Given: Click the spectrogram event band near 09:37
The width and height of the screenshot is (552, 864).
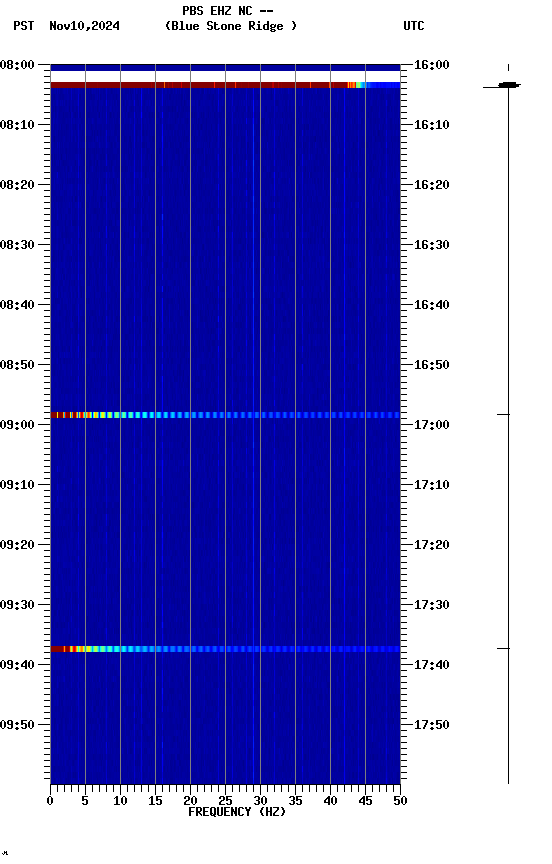Looking at the screenshot, I should click(x=225, y=649).
